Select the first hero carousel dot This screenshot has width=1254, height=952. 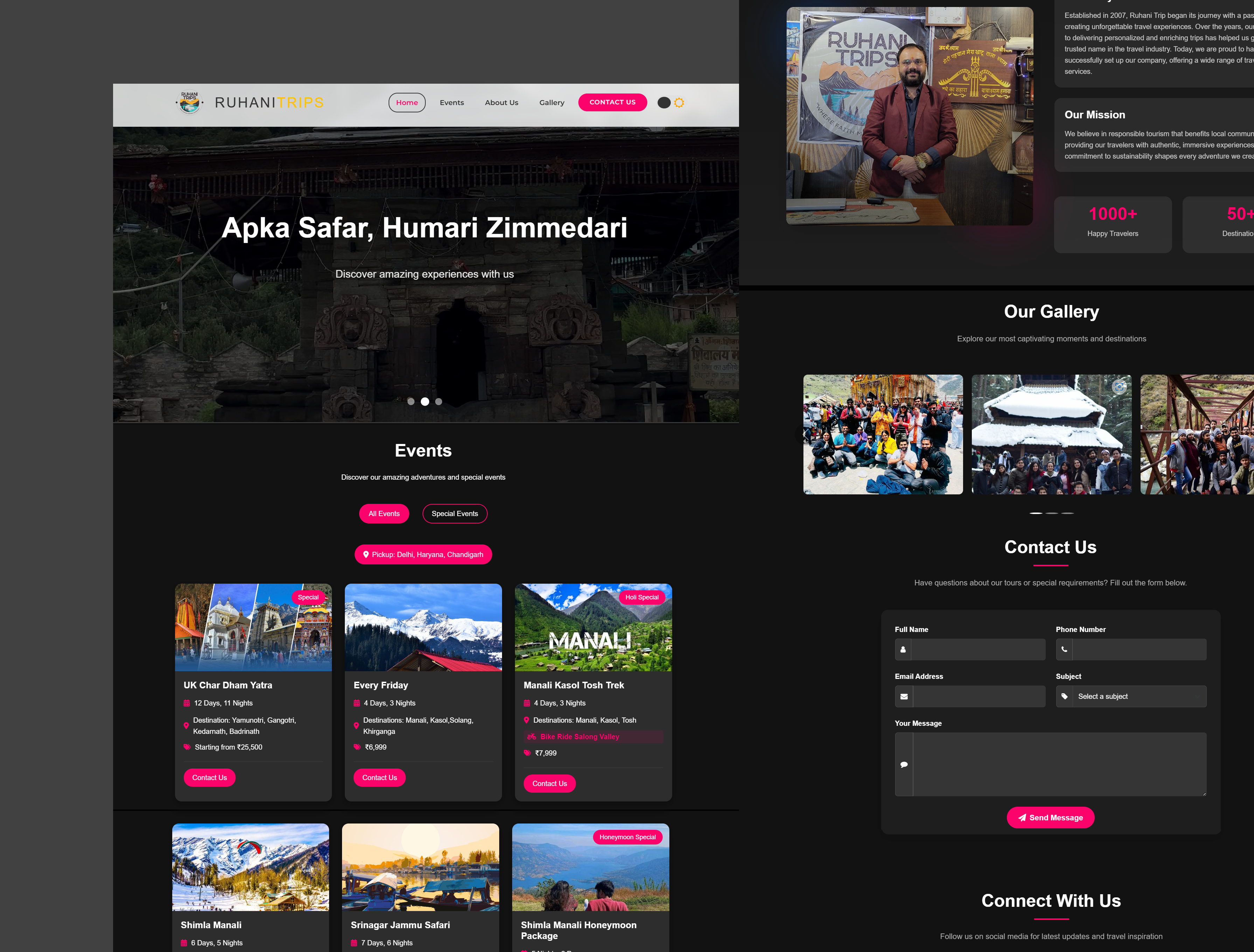[x=411, y=402]
